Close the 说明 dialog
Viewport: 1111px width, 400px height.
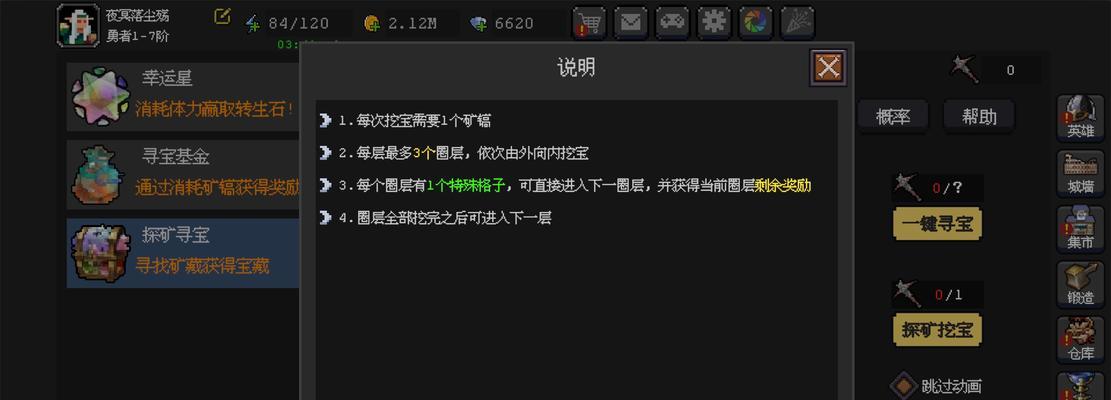(828, 68)
